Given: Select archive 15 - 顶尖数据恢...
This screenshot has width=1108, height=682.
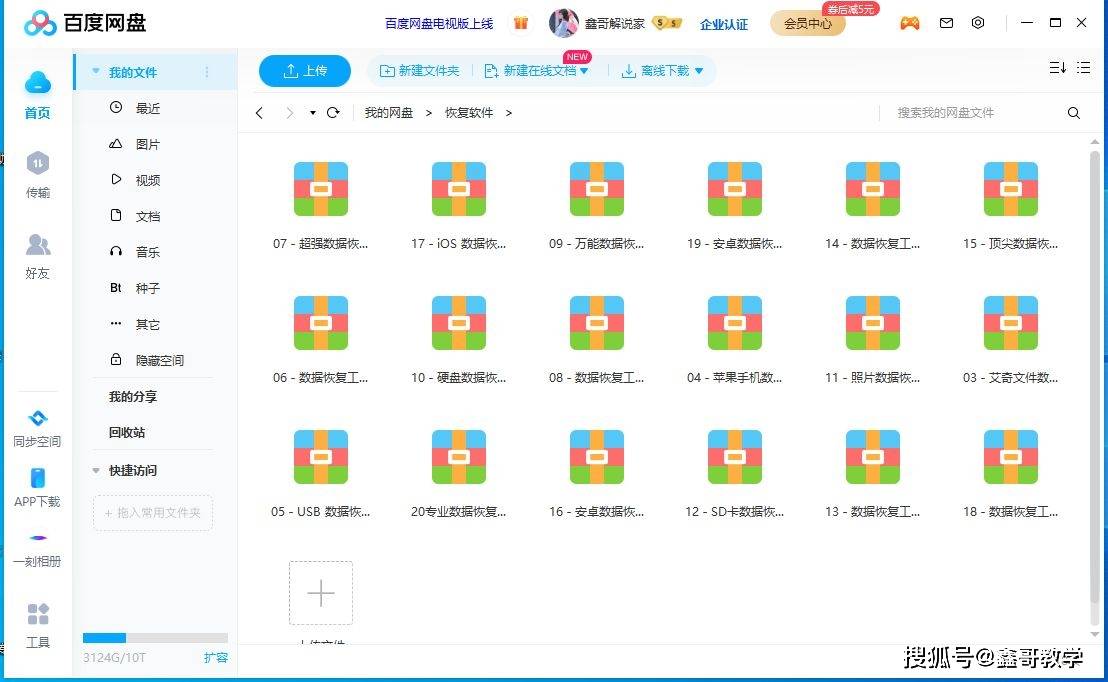Looking at the screenshot, I should (1010, 206).
